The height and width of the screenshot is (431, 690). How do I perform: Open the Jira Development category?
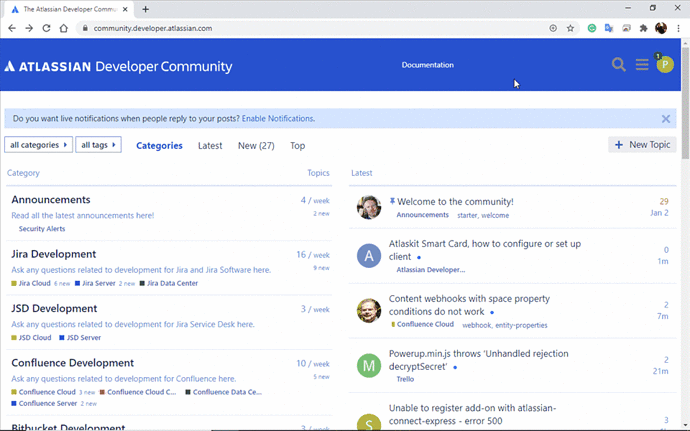53,254
